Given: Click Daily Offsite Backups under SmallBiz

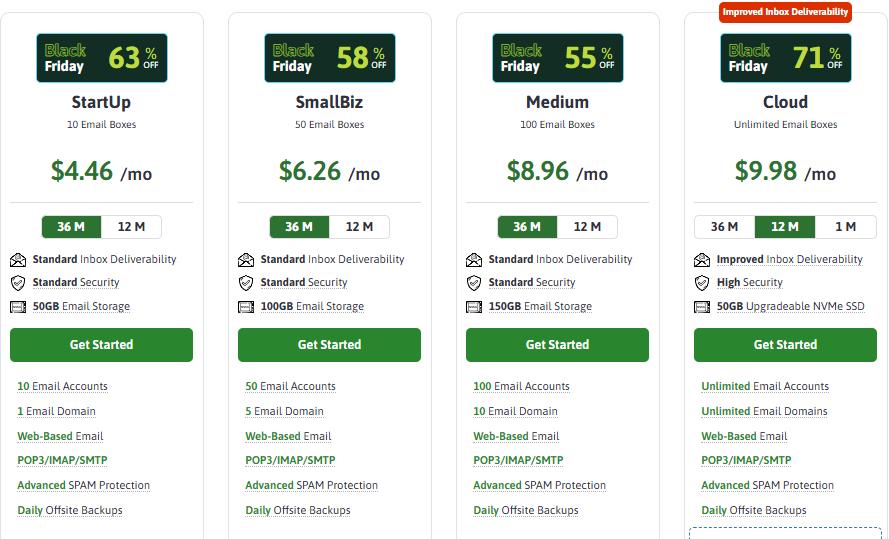Looking at the screenshot, I should coord(298,510).
